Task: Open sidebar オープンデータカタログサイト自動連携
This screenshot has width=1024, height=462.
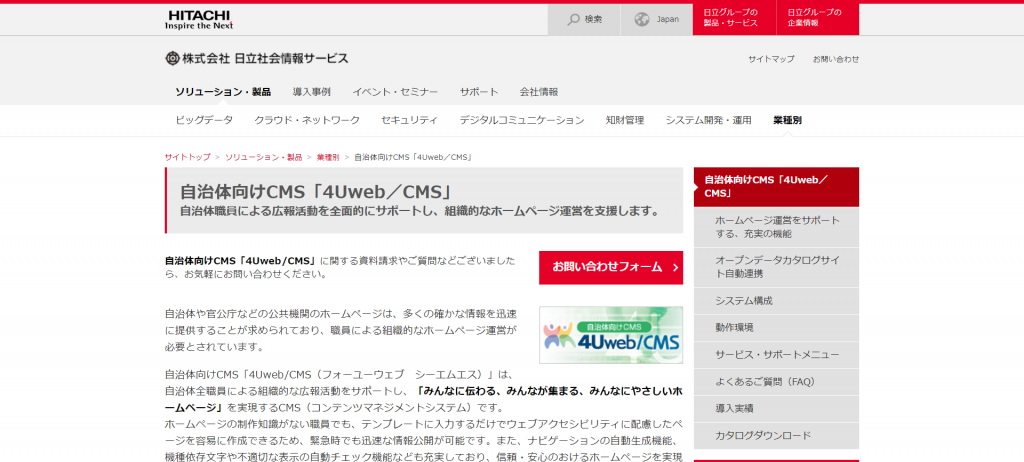Action: click(776, 267)
